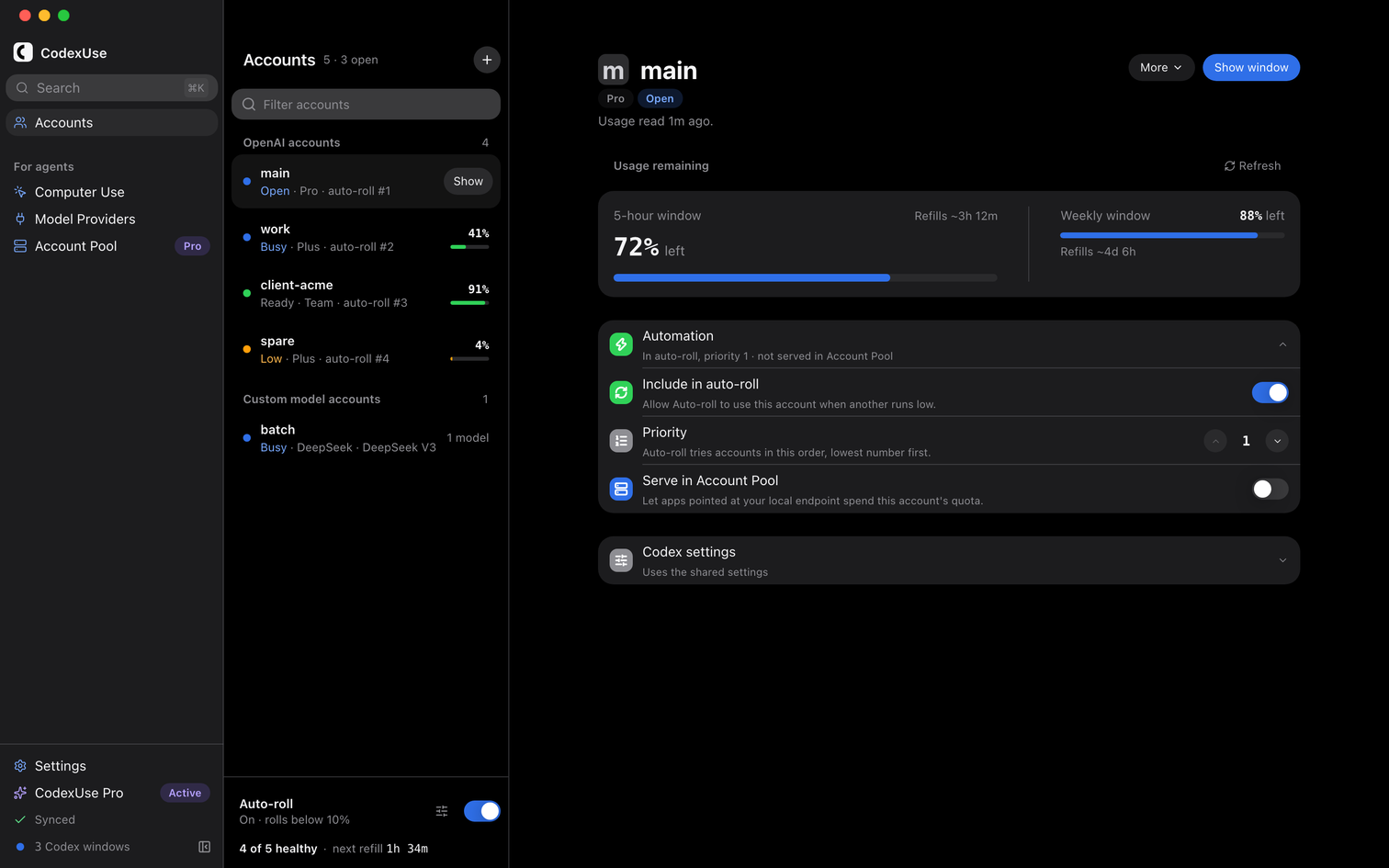
Task: Turn off the global Auto-roll switch
Action: click(481, 811)
